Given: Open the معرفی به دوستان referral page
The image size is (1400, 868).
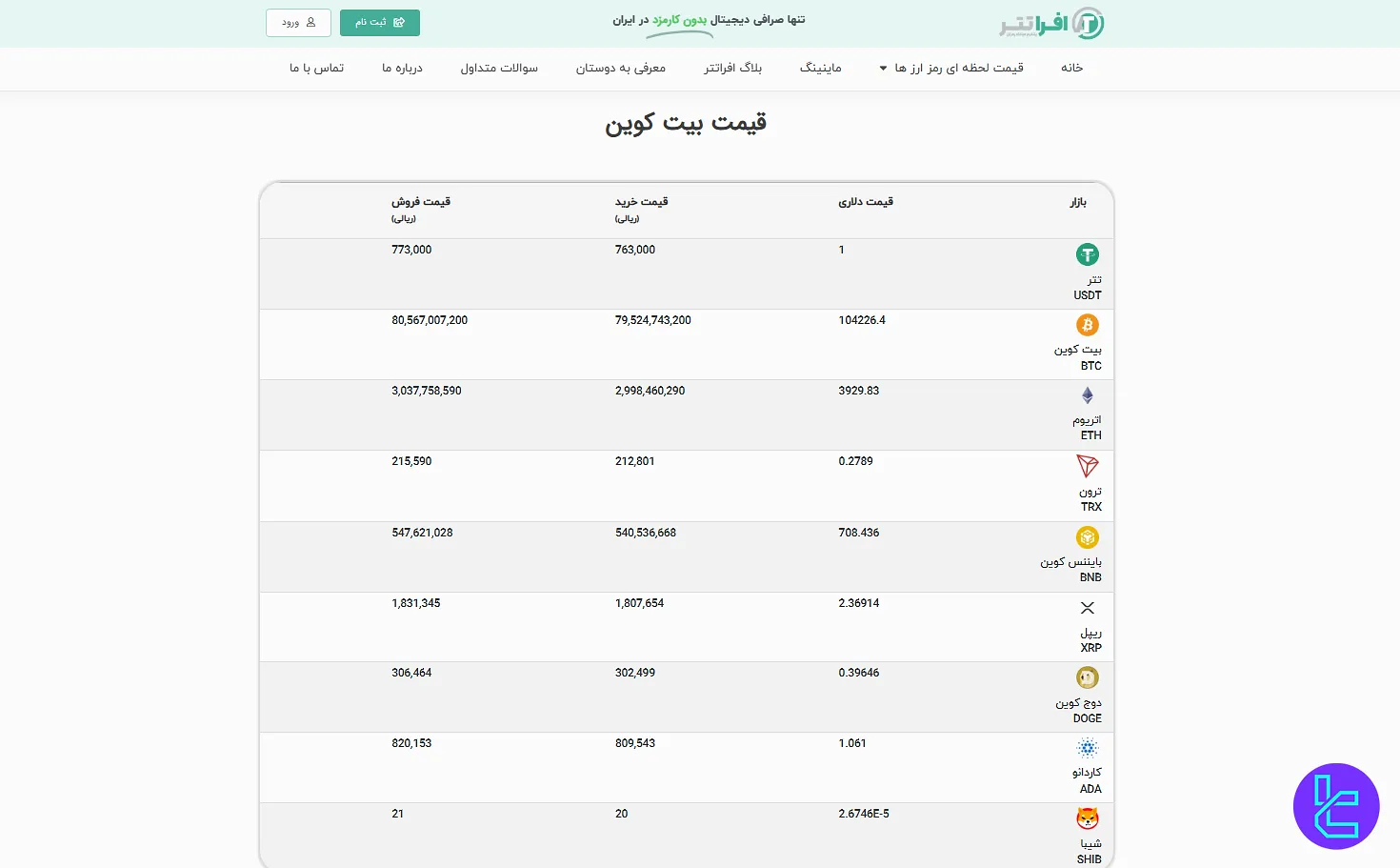Looking at the screenshot, I should click(x=620, y=68).
